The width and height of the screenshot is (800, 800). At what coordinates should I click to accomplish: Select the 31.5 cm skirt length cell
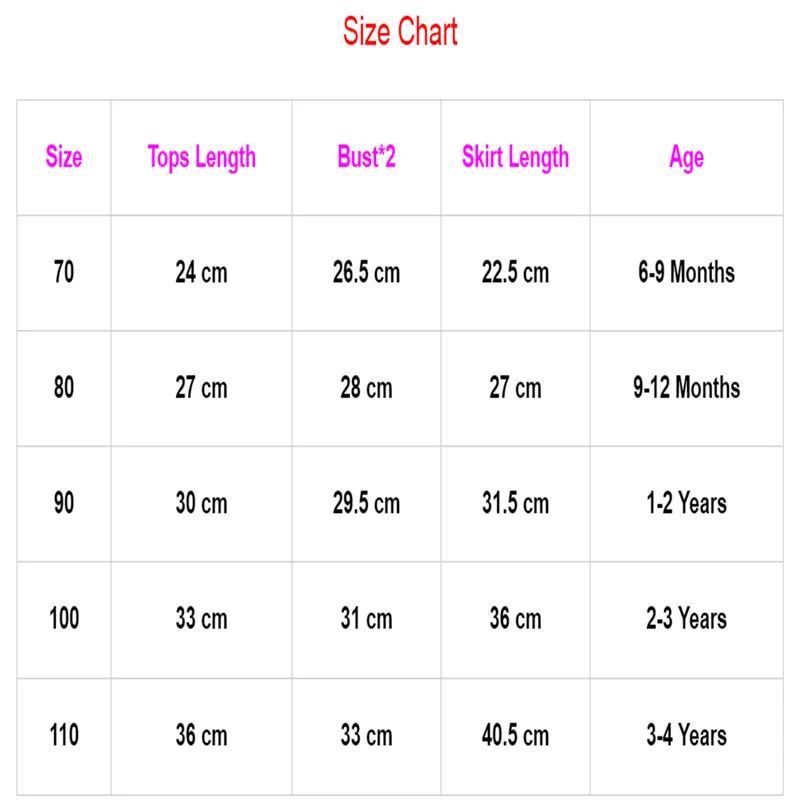(x=515, y=503)
